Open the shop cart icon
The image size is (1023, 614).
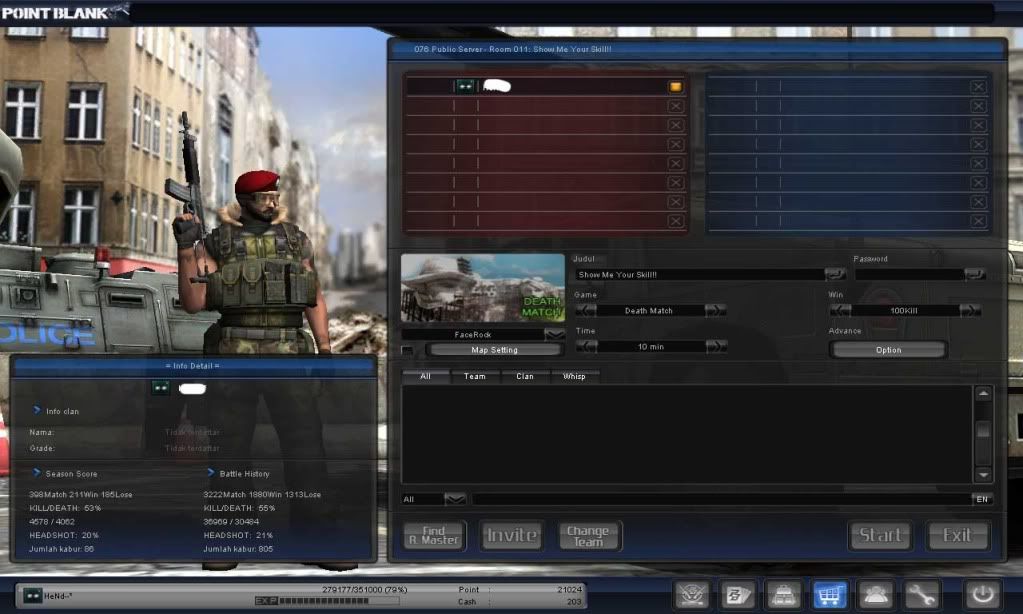[829, 594]
